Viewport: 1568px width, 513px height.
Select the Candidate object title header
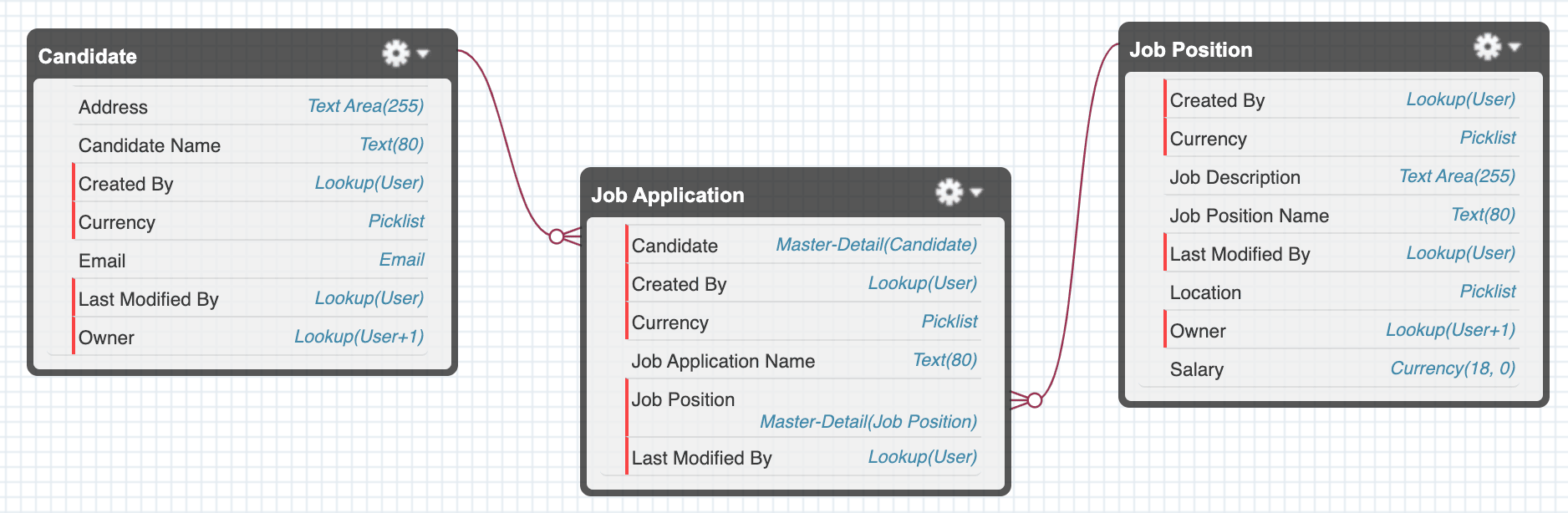(88, 56)
